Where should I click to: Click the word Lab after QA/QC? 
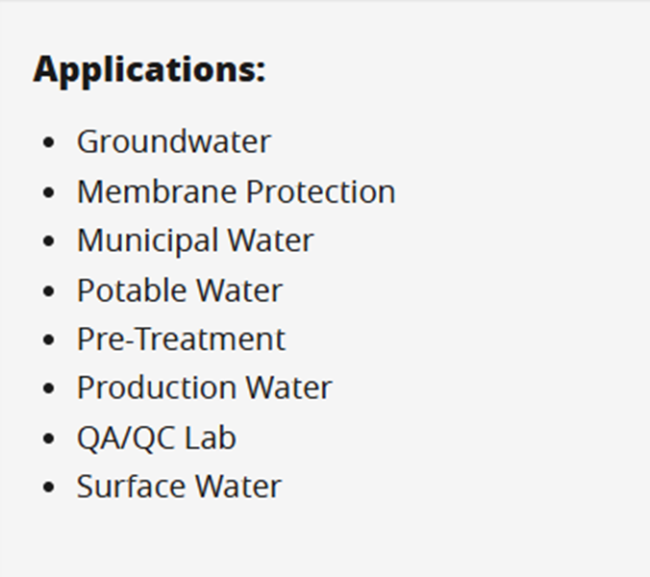click(x=210, y=438)
